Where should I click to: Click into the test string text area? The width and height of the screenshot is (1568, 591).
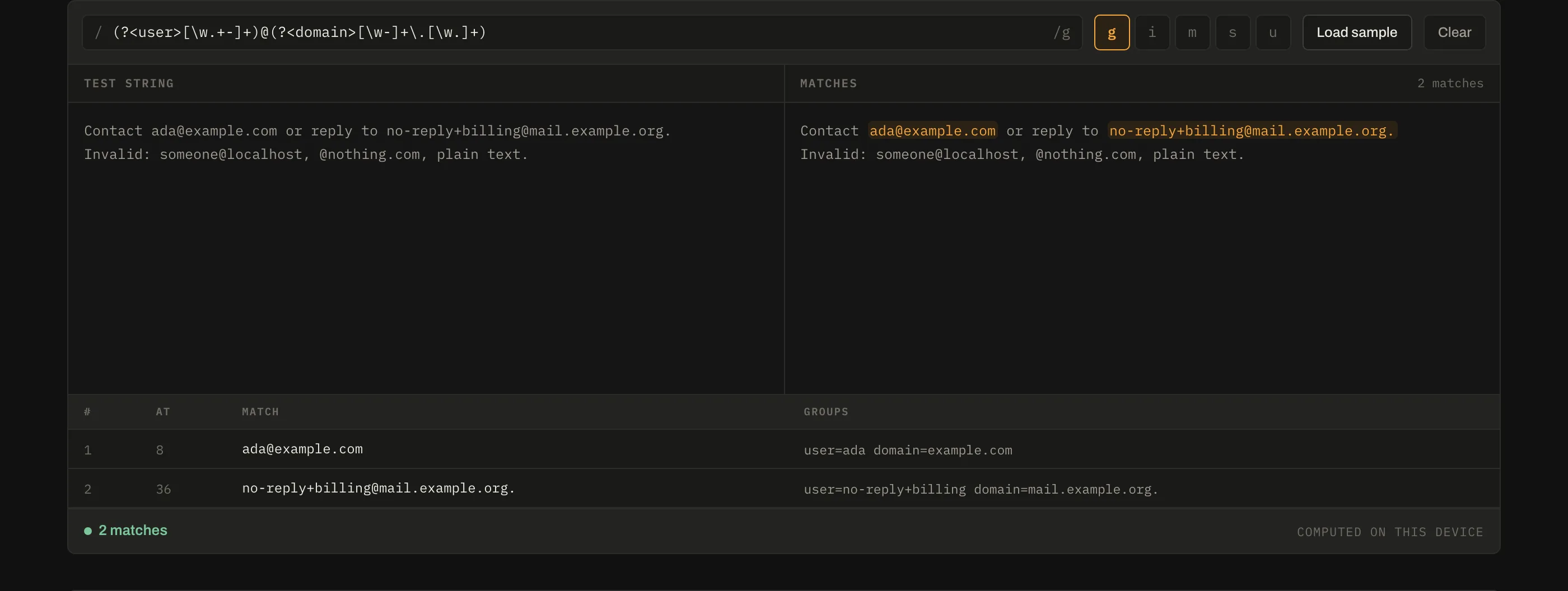pyautogui.click(x=426, y=248)
